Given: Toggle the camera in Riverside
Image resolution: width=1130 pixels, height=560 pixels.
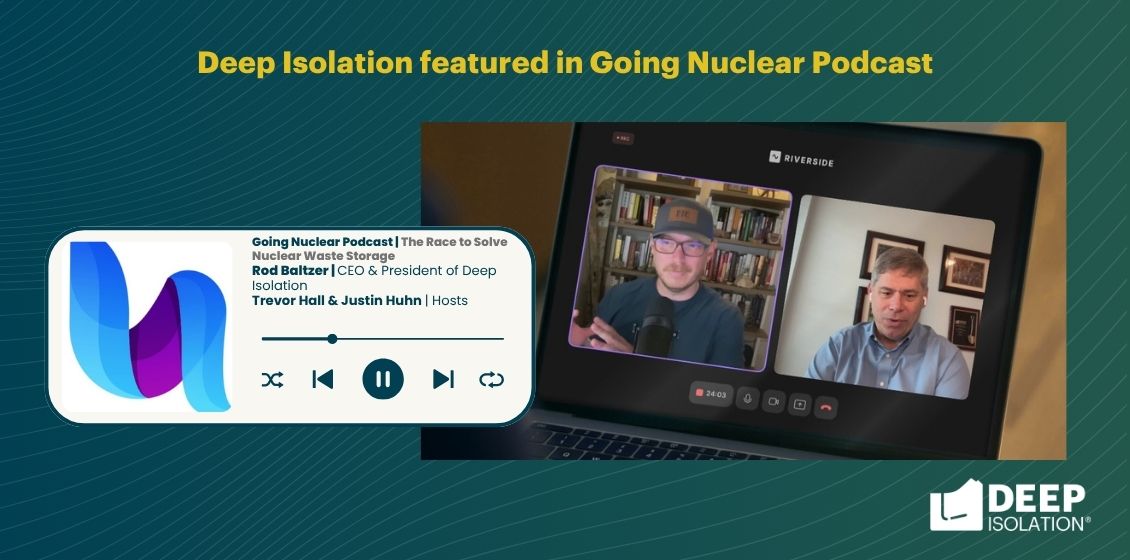Looking at the screenshot, I should (773, 401).
